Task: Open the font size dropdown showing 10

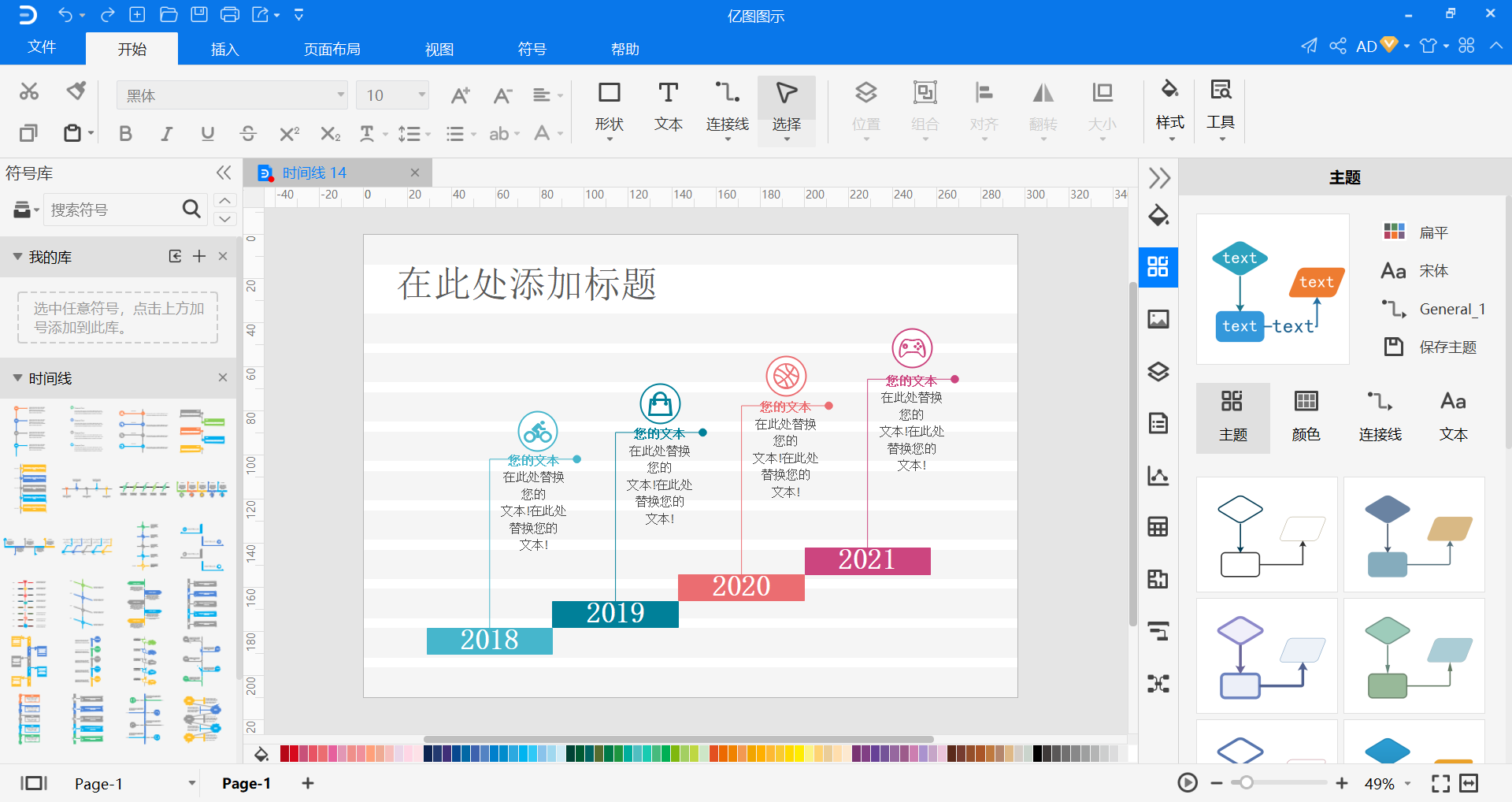Action: pos(392,95)
